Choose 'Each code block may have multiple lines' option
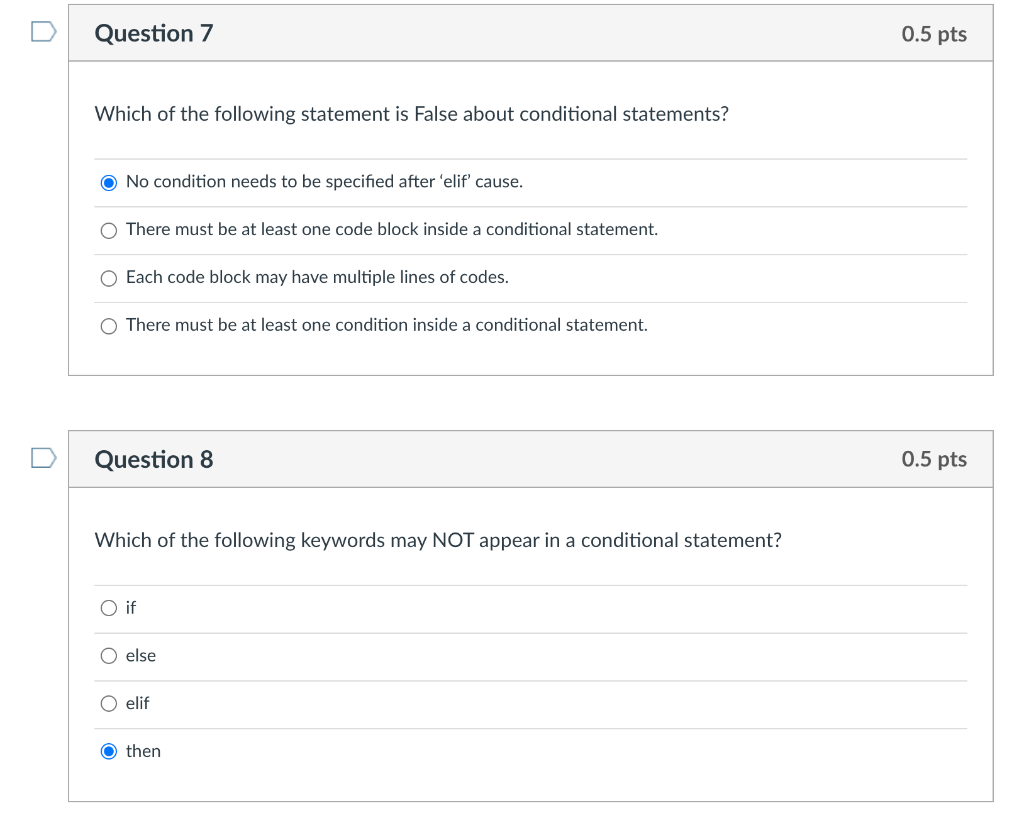Screen dimensions: 1024x840 coord(108,278)
